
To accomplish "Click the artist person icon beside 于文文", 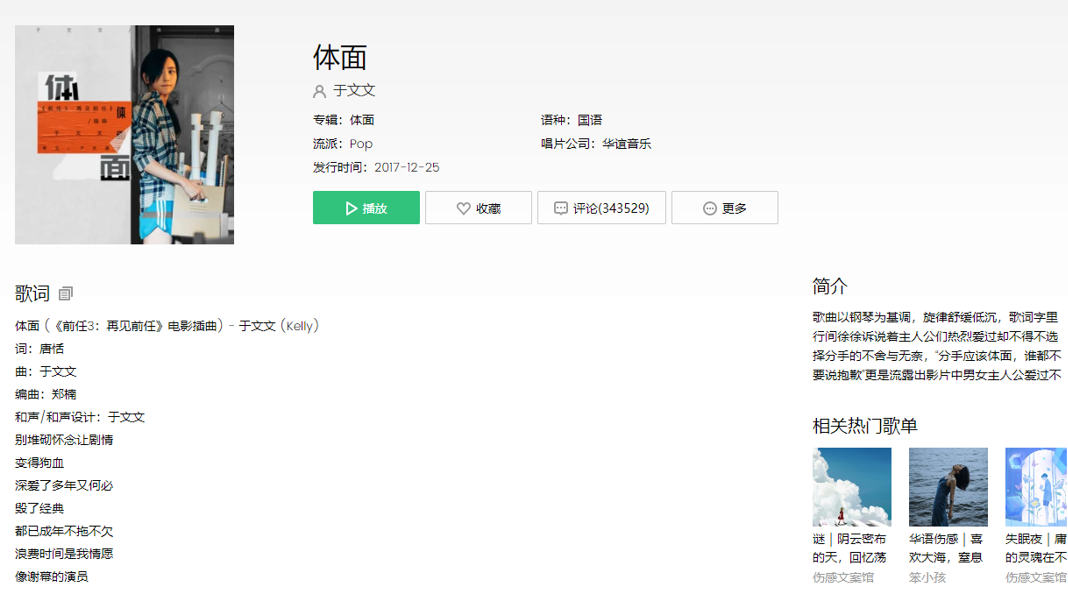I will coord(319,91).
